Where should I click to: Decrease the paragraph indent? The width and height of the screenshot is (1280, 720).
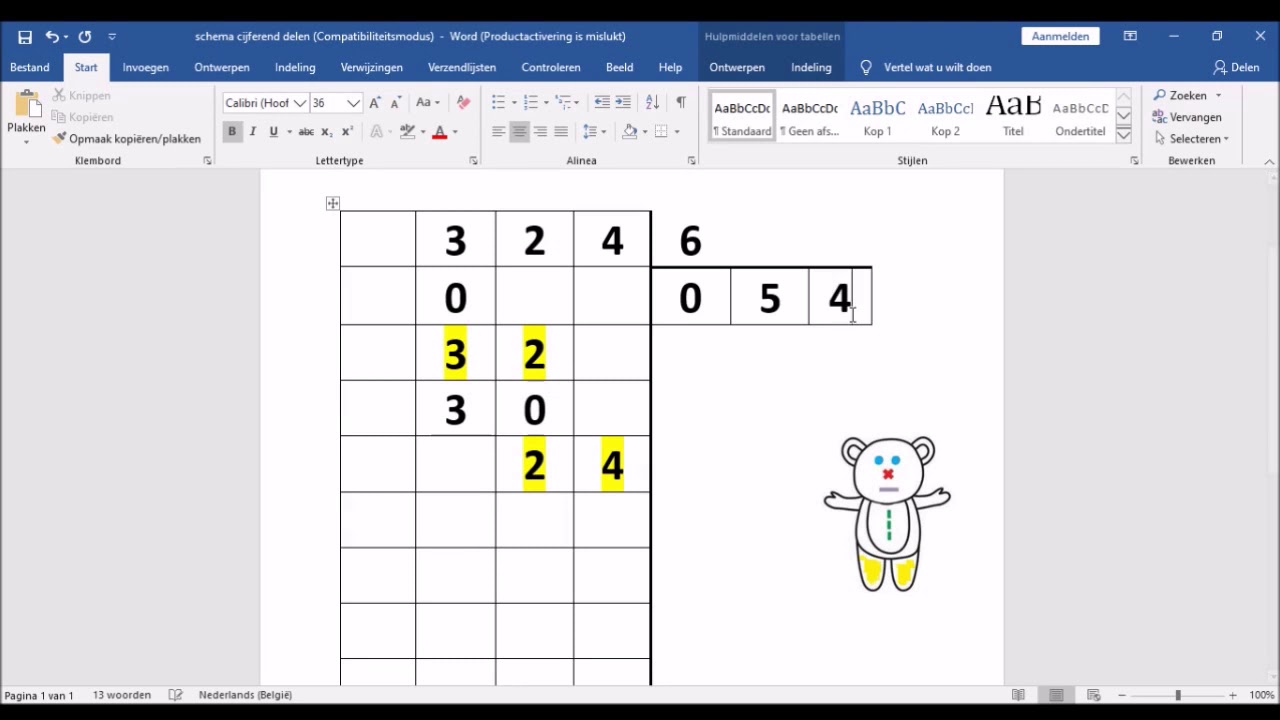pyautogui.click(x=602, y=103)
